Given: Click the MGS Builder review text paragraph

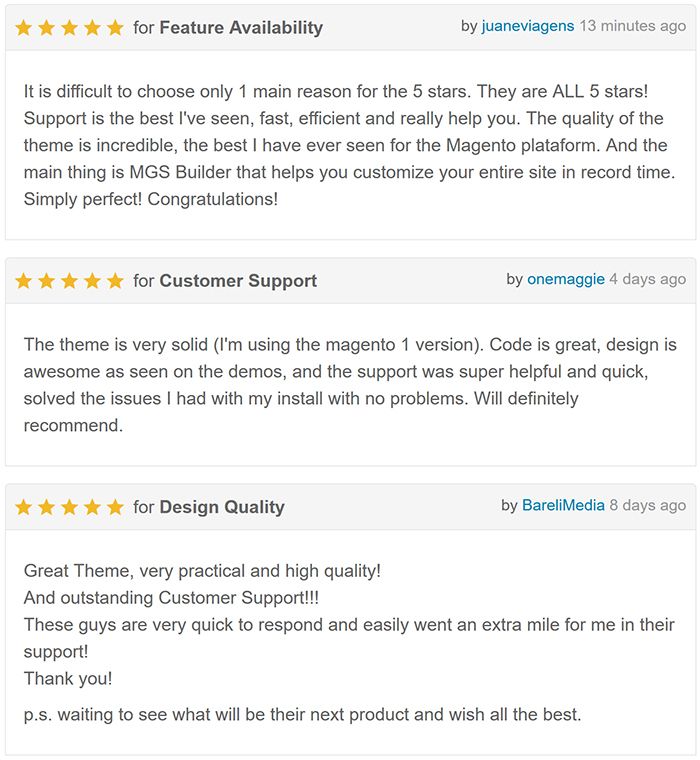Looking at the screenshot, I should click(350, 145).
